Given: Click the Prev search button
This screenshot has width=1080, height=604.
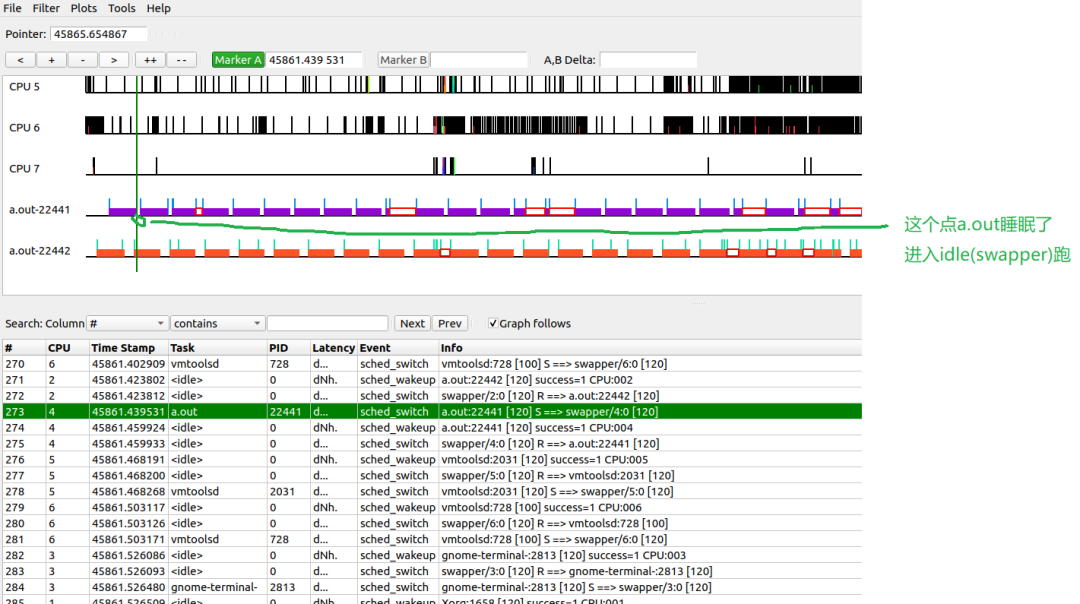Looking at the screenshot, I should point(450,324).
